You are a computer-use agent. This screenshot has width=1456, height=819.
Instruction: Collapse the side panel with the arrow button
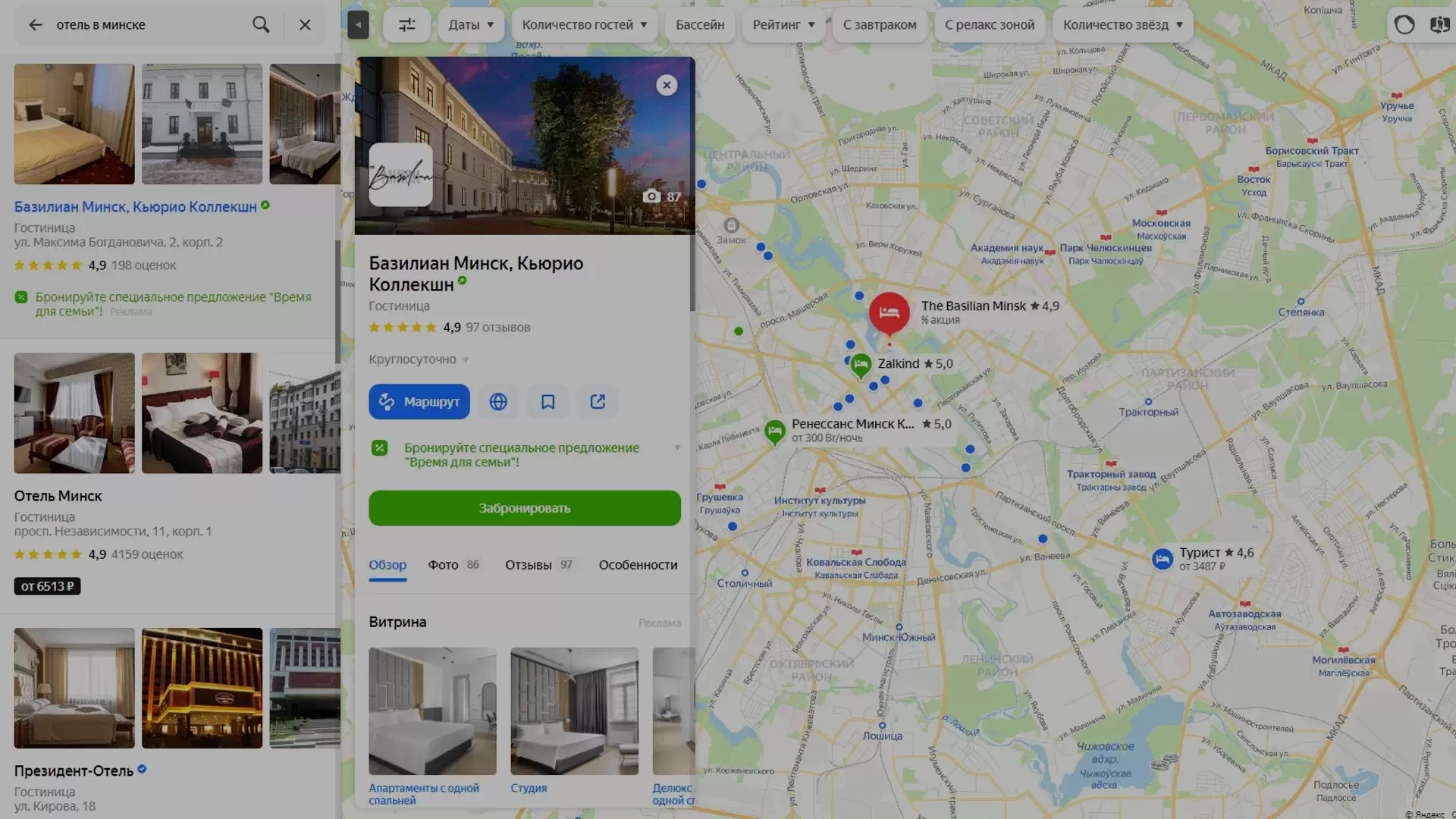358,25
